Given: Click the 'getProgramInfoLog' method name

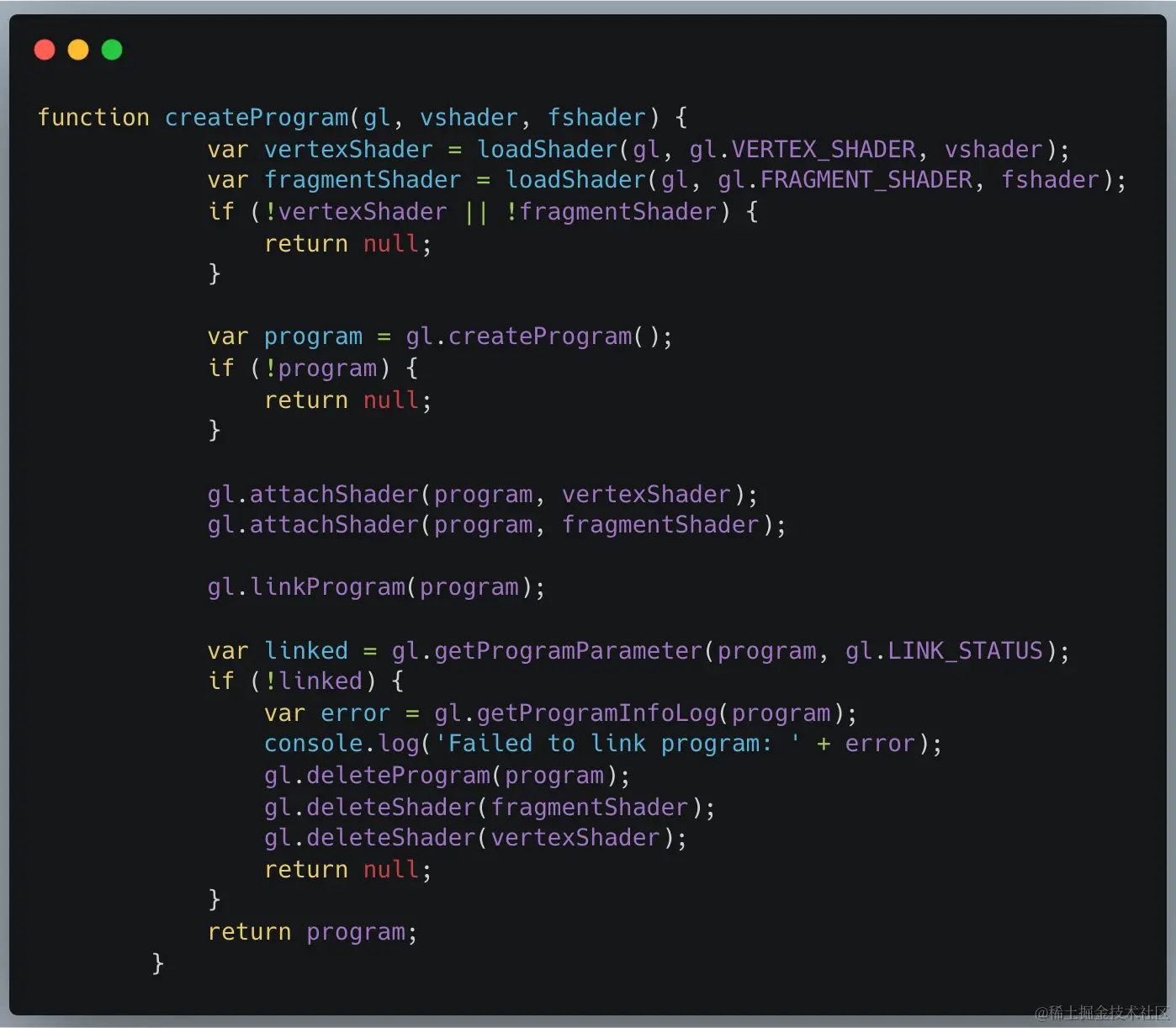Looking at the screenshot, I should [596, 713].
